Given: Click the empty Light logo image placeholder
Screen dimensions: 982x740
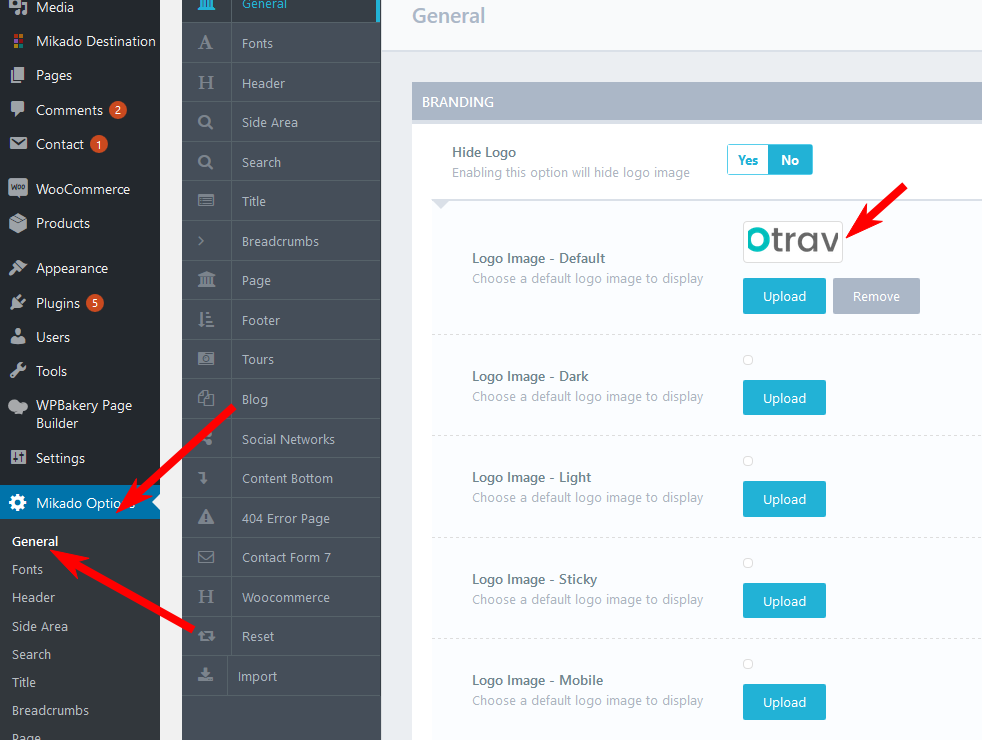Looking at the screenshot, I should point(748,461).
